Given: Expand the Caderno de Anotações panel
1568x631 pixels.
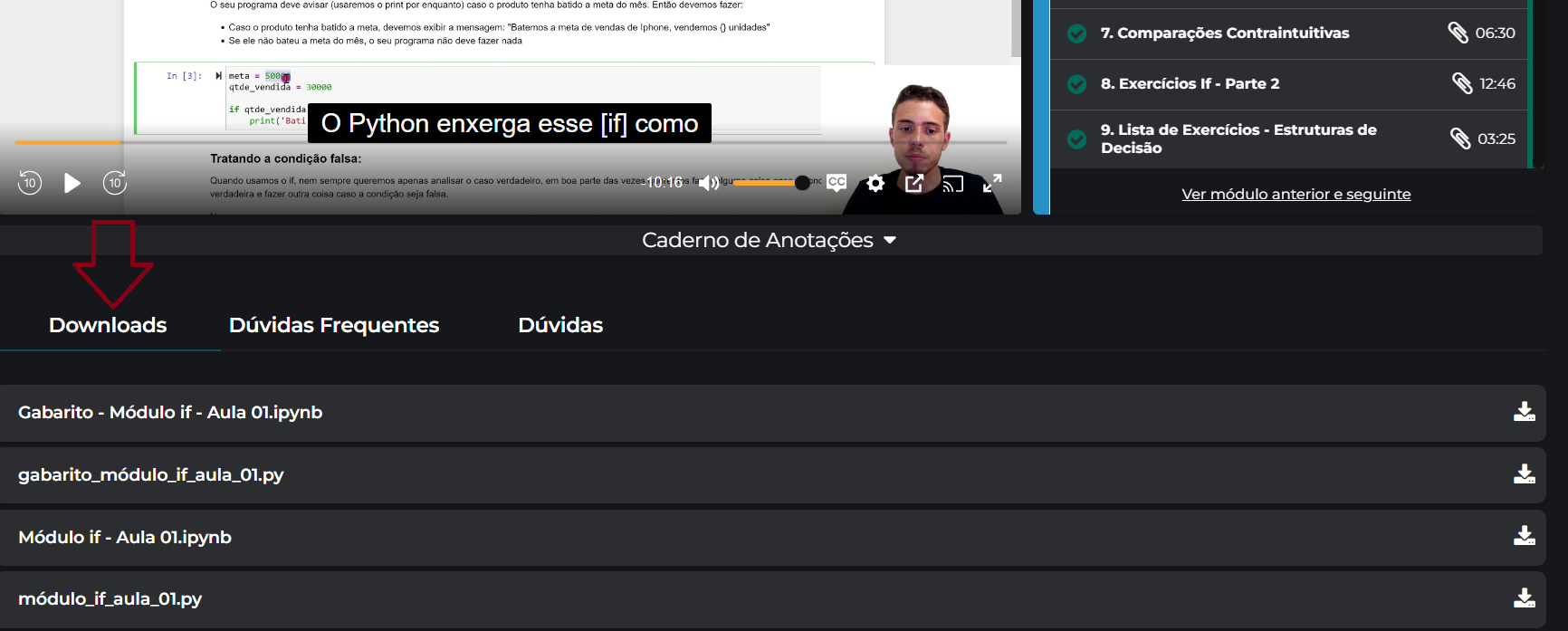Looking at the screenshot, I should tap(770, 240).
